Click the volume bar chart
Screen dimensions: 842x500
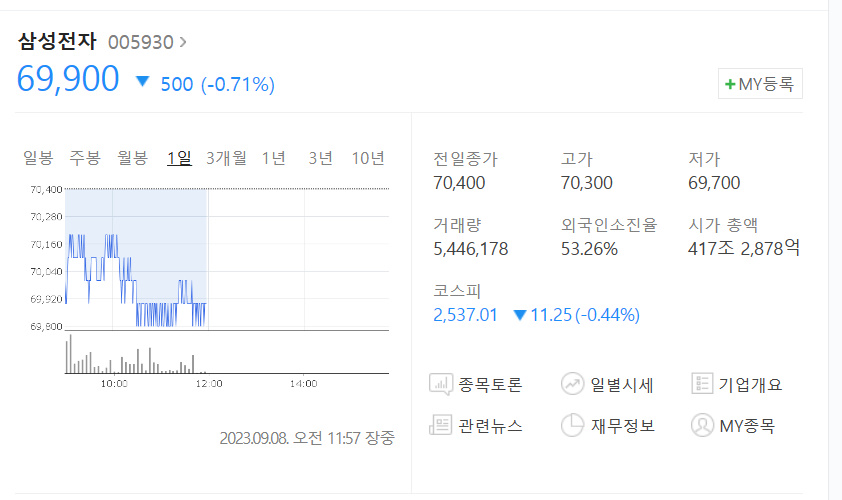click(x=227, y=353)
